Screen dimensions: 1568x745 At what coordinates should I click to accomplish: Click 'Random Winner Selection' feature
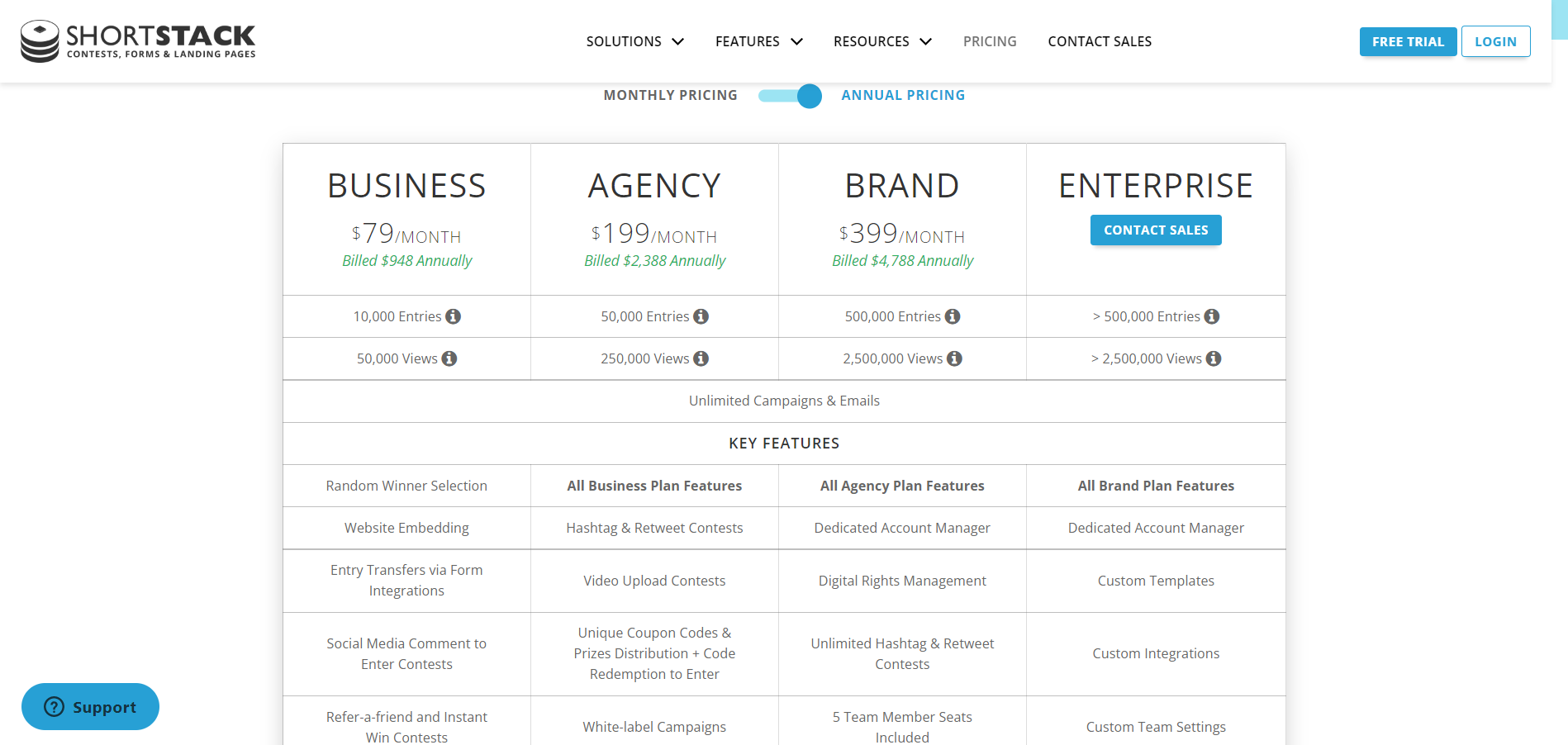click(x=406, y=486)
